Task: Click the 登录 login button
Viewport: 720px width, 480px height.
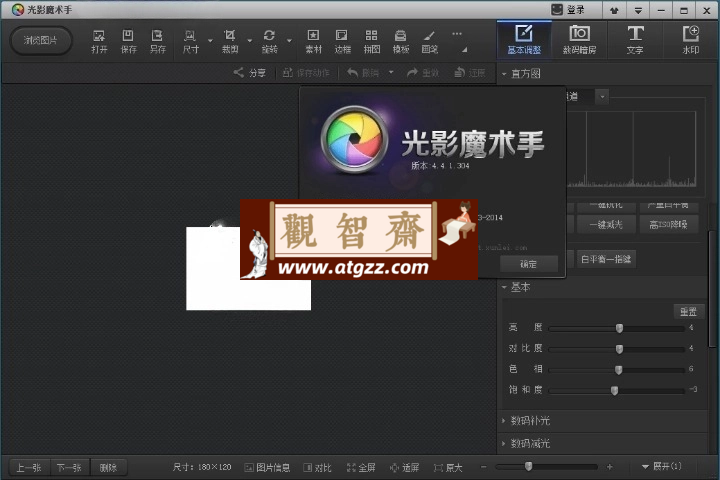Action: coord(568,10)
